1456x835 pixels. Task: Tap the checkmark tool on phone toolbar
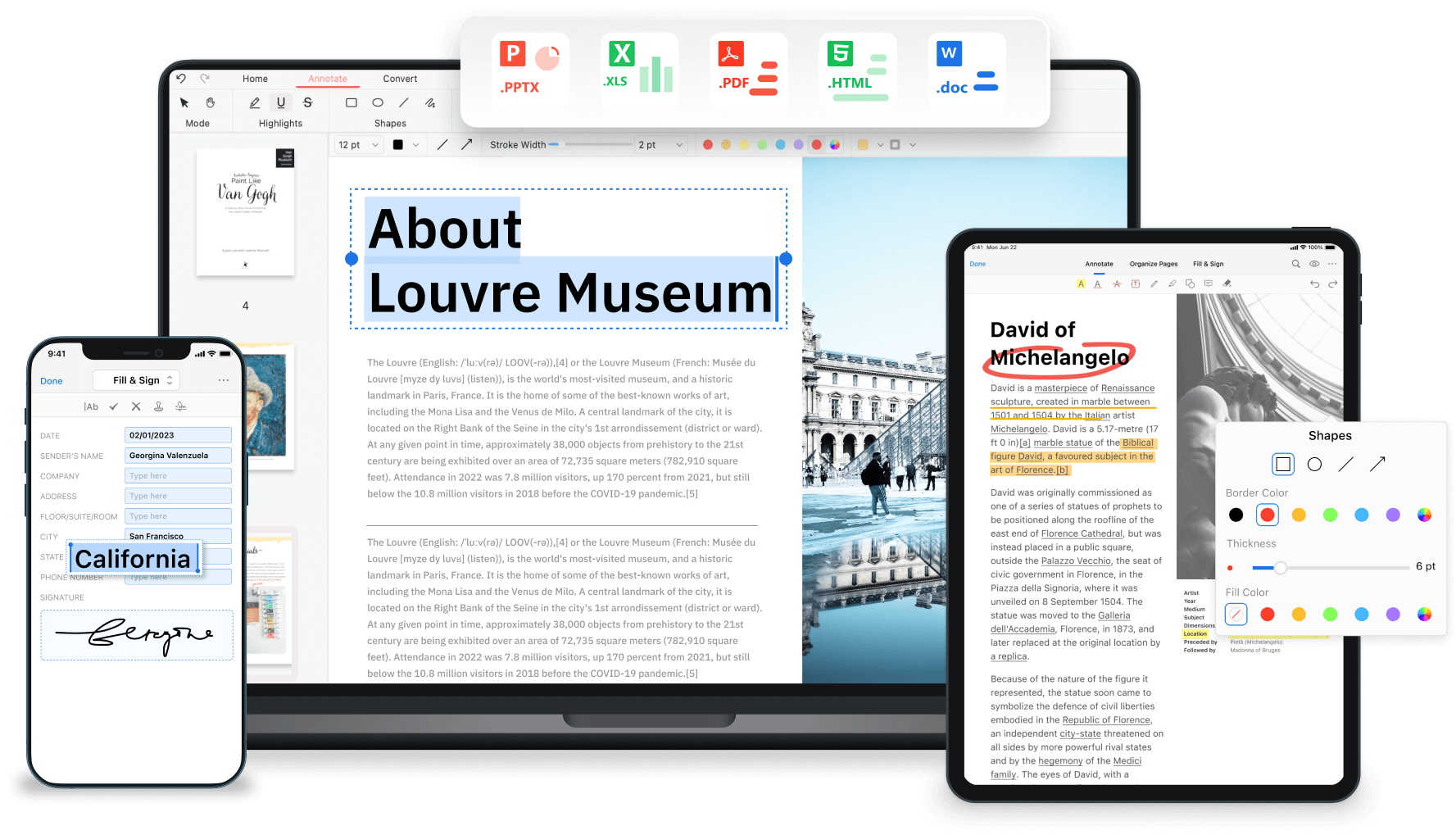114,406
